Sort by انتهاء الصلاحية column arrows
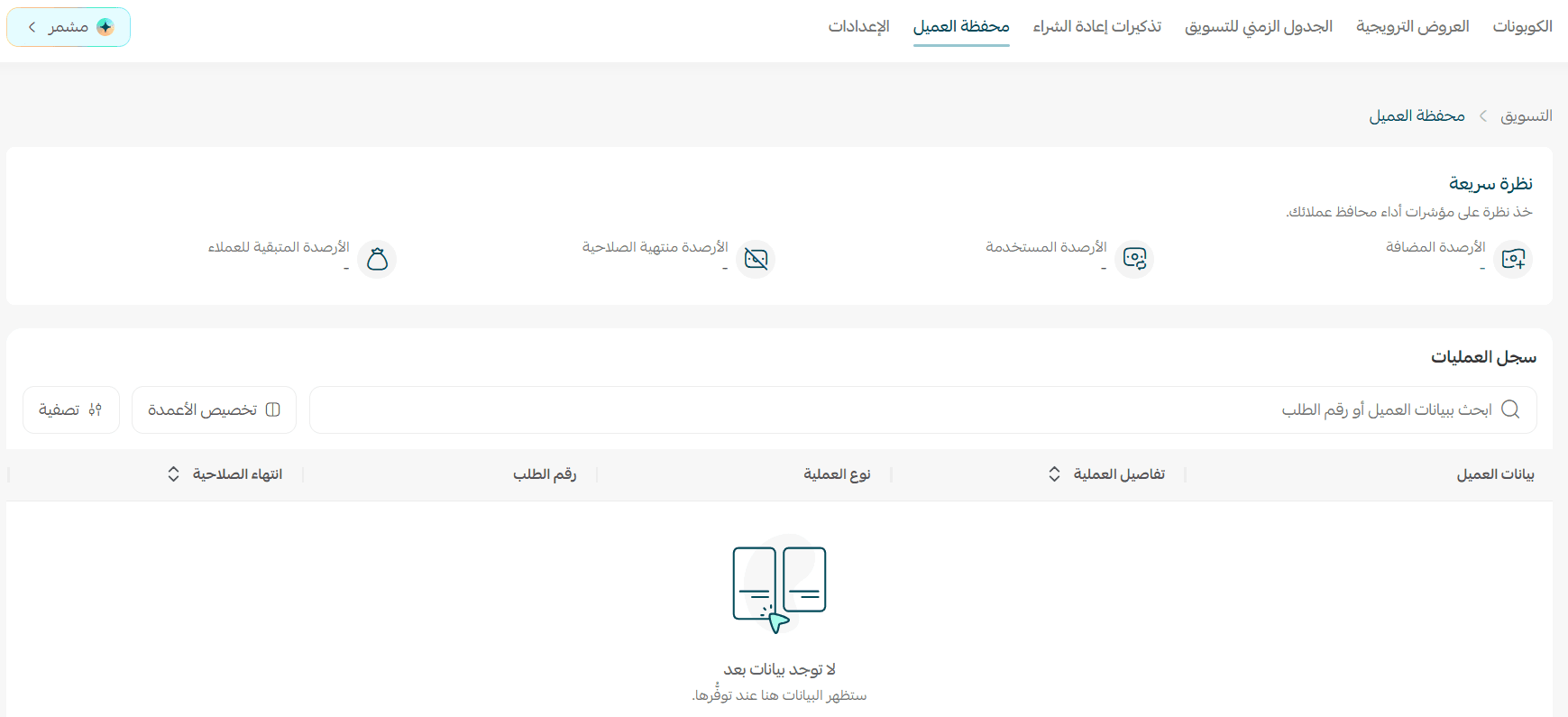 tap(173, 473)
